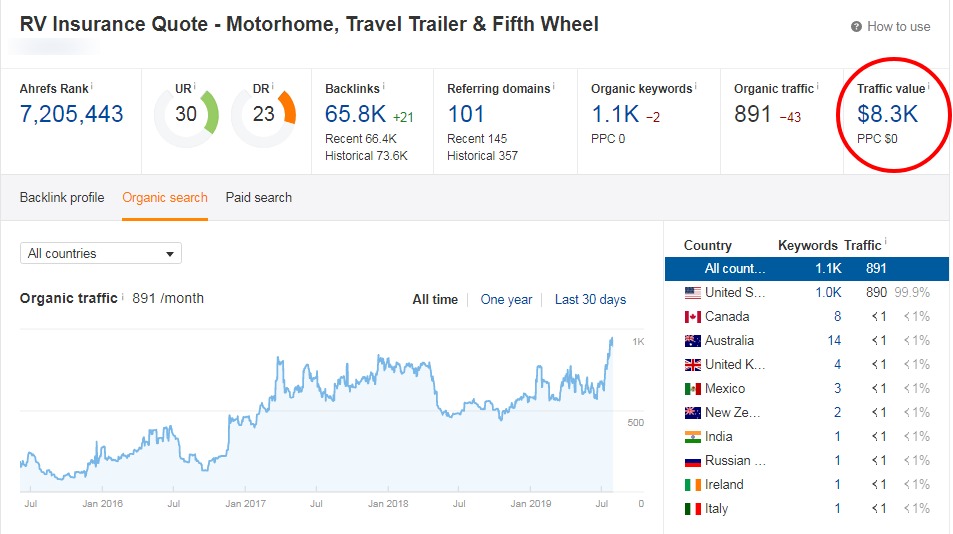Click the Traffic column info icon
Image resolution: width=953 pixels, height=534 pixels.
point(885,242)
